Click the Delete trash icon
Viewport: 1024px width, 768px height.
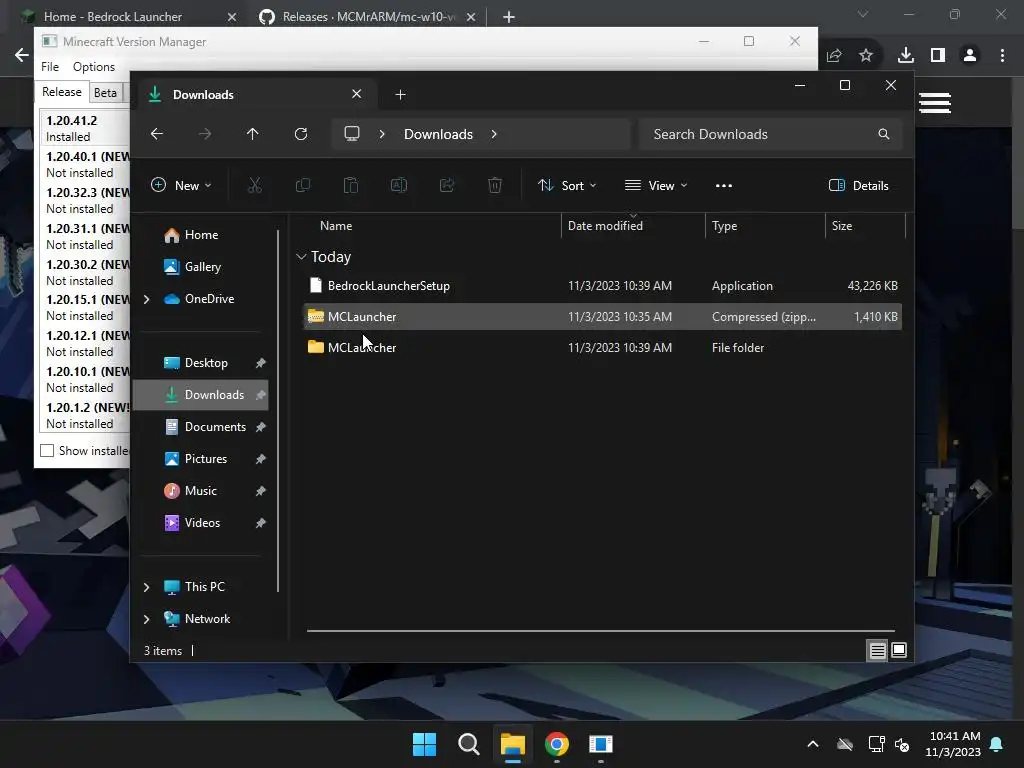[x=495, y=185]
